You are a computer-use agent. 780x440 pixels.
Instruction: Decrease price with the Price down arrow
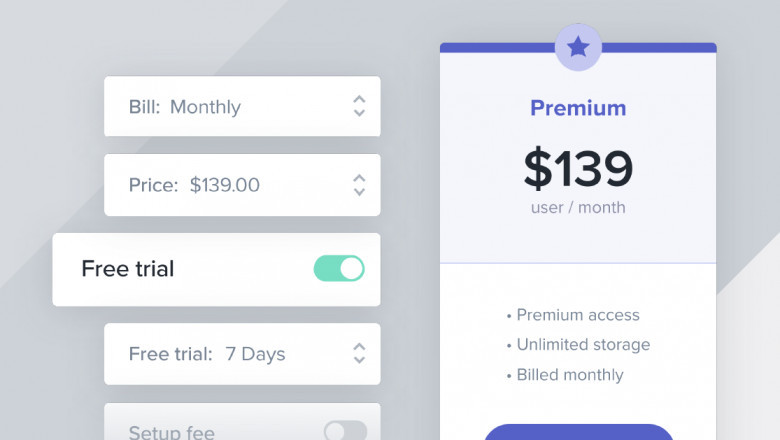tap(359, 191)
